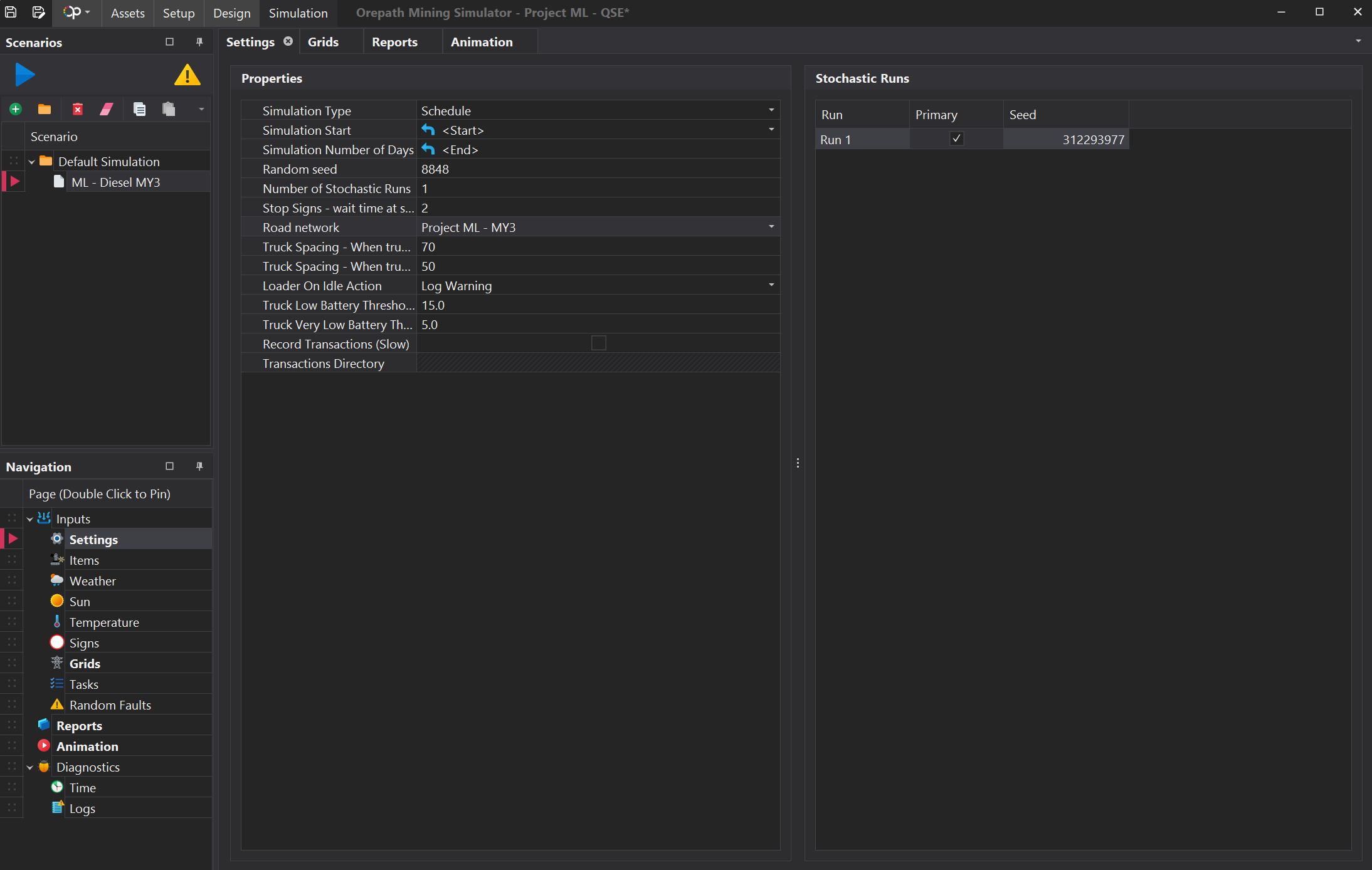1372x870 pixels.
Task: Add a new scenario with green plus
Action: coord(16,109)
